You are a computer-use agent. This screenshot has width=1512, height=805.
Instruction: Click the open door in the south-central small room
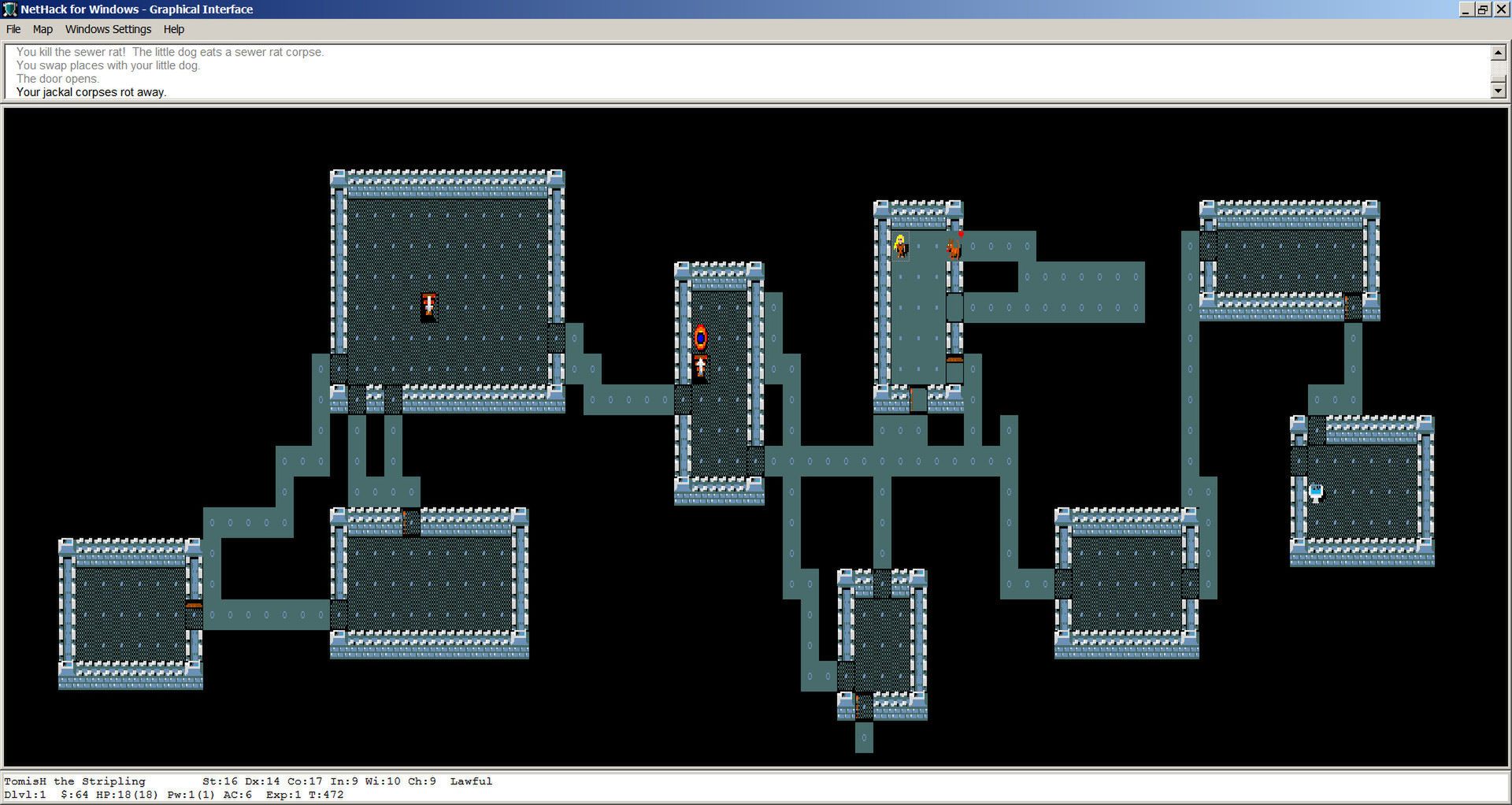[x=858, y=706]
